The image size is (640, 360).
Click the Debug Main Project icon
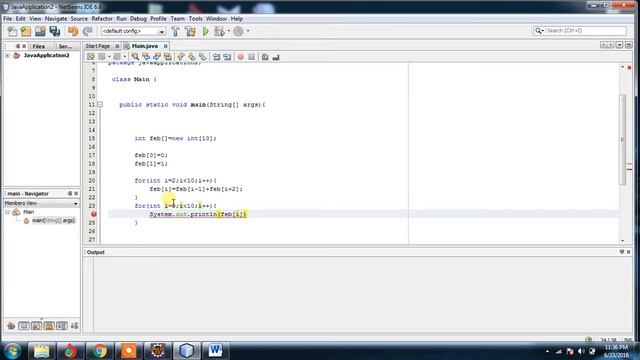219,31
